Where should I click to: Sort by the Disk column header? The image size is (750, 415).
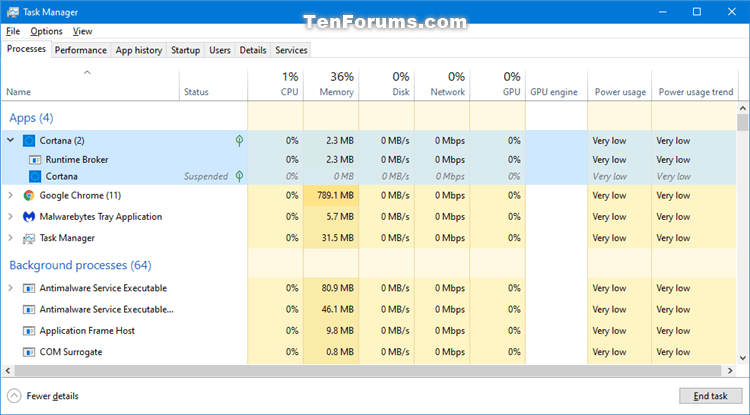[x=386, y=85]
